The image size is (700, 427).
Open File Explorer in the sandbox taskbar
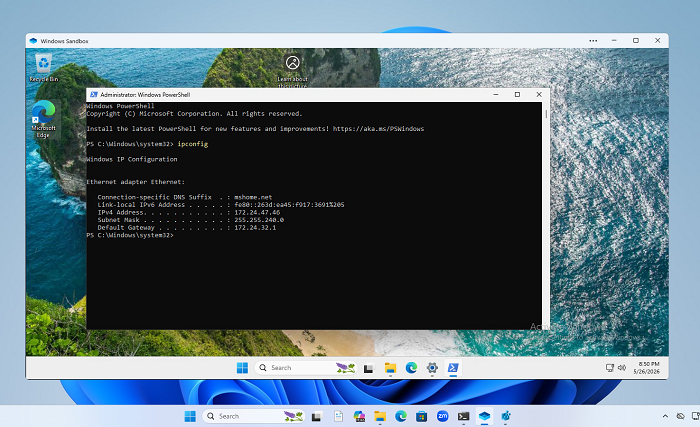coord(390,368)
